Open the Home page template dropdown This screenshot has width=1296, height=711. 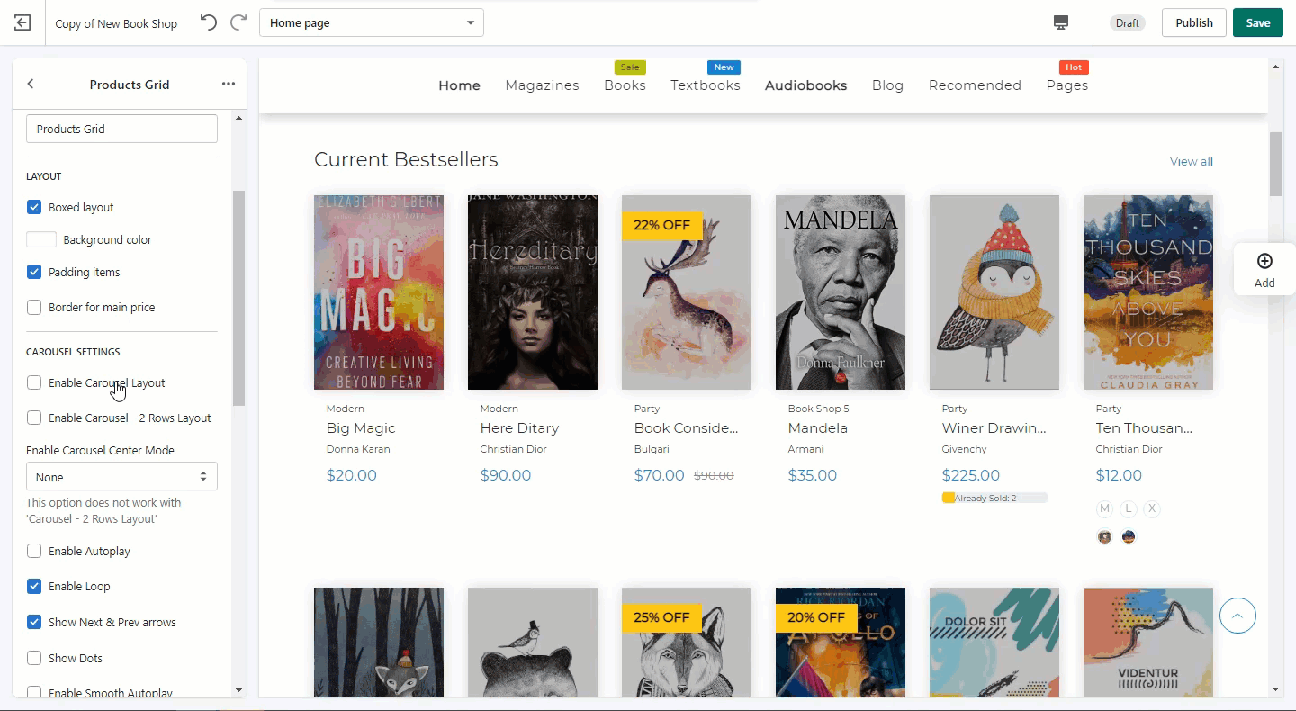(371, 23)
